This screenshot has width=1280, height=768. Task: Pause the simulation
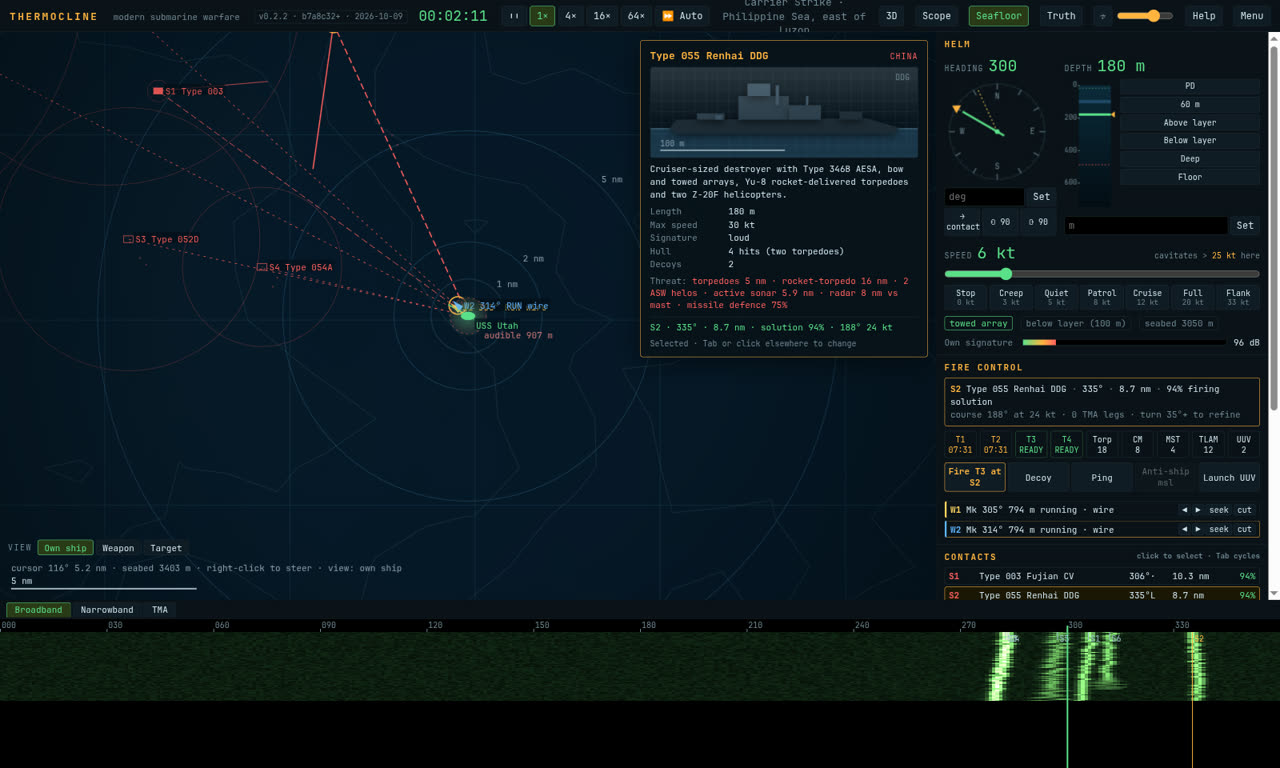pyautogui.click(x=514, y=16)
